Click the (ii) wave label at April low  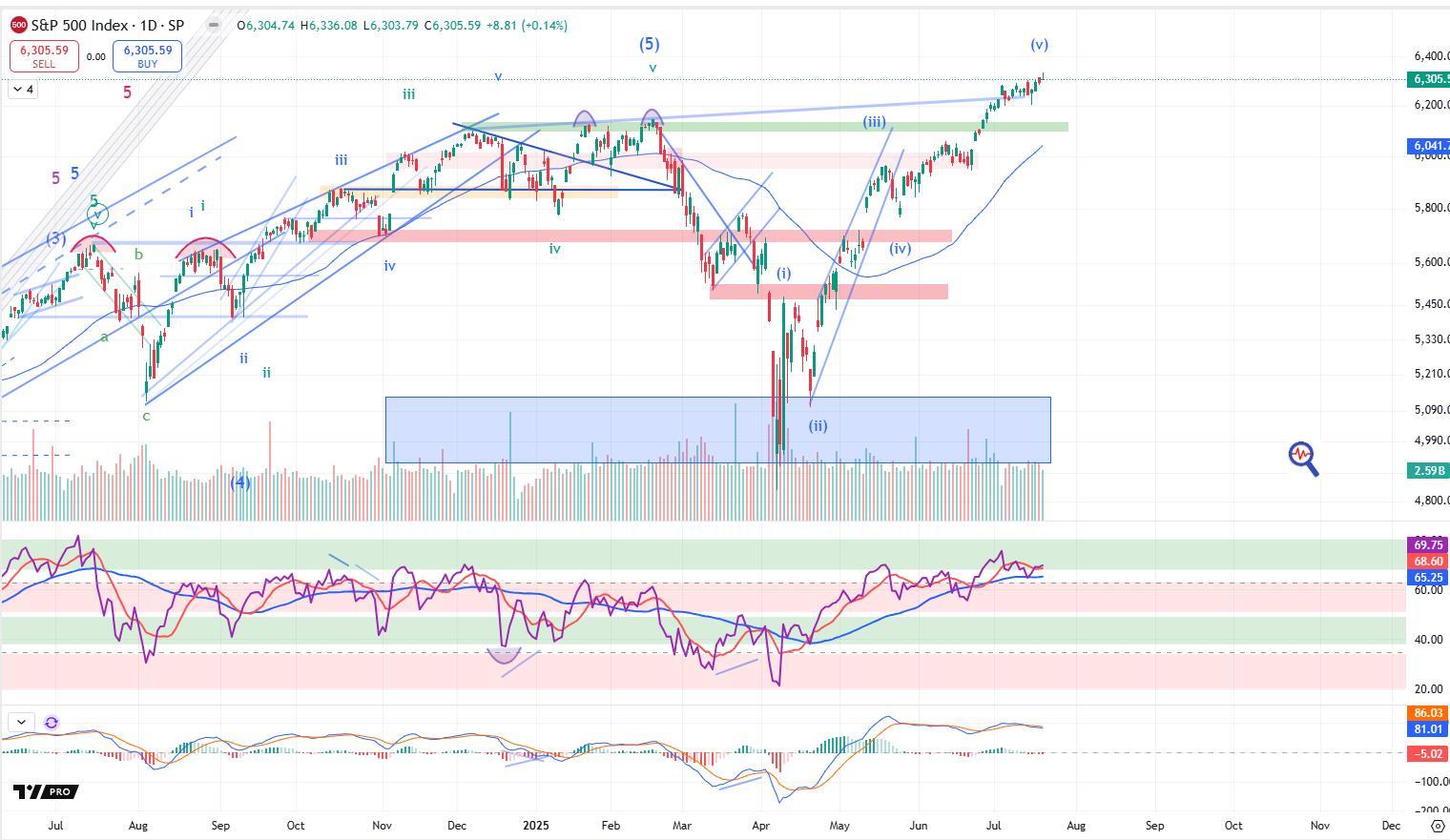pyautogui.click(x=818, y=426)
